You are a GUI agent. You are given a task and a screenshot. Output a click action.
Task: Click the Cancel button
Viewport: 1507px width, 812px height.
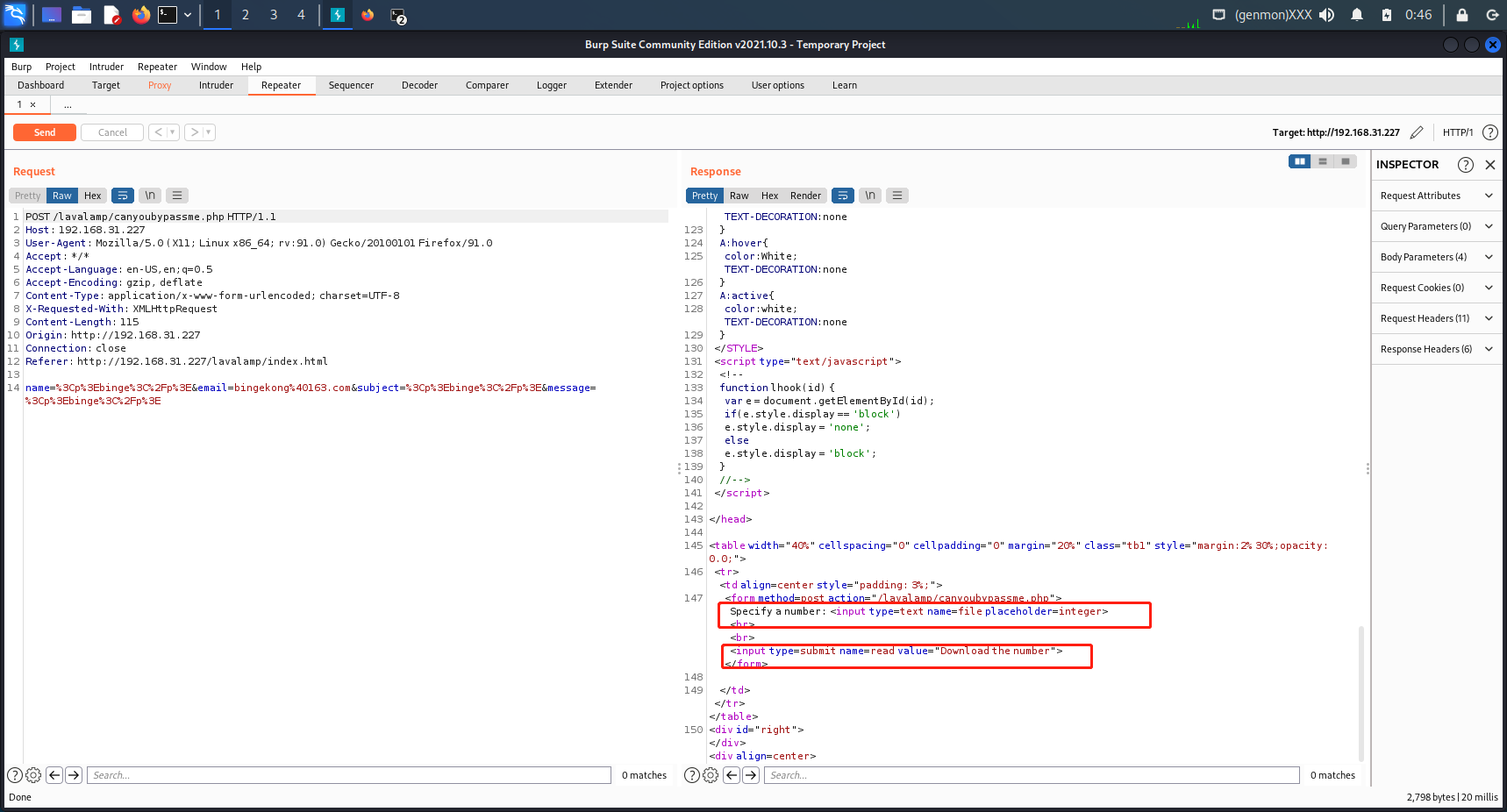click(x=112, y=132)
